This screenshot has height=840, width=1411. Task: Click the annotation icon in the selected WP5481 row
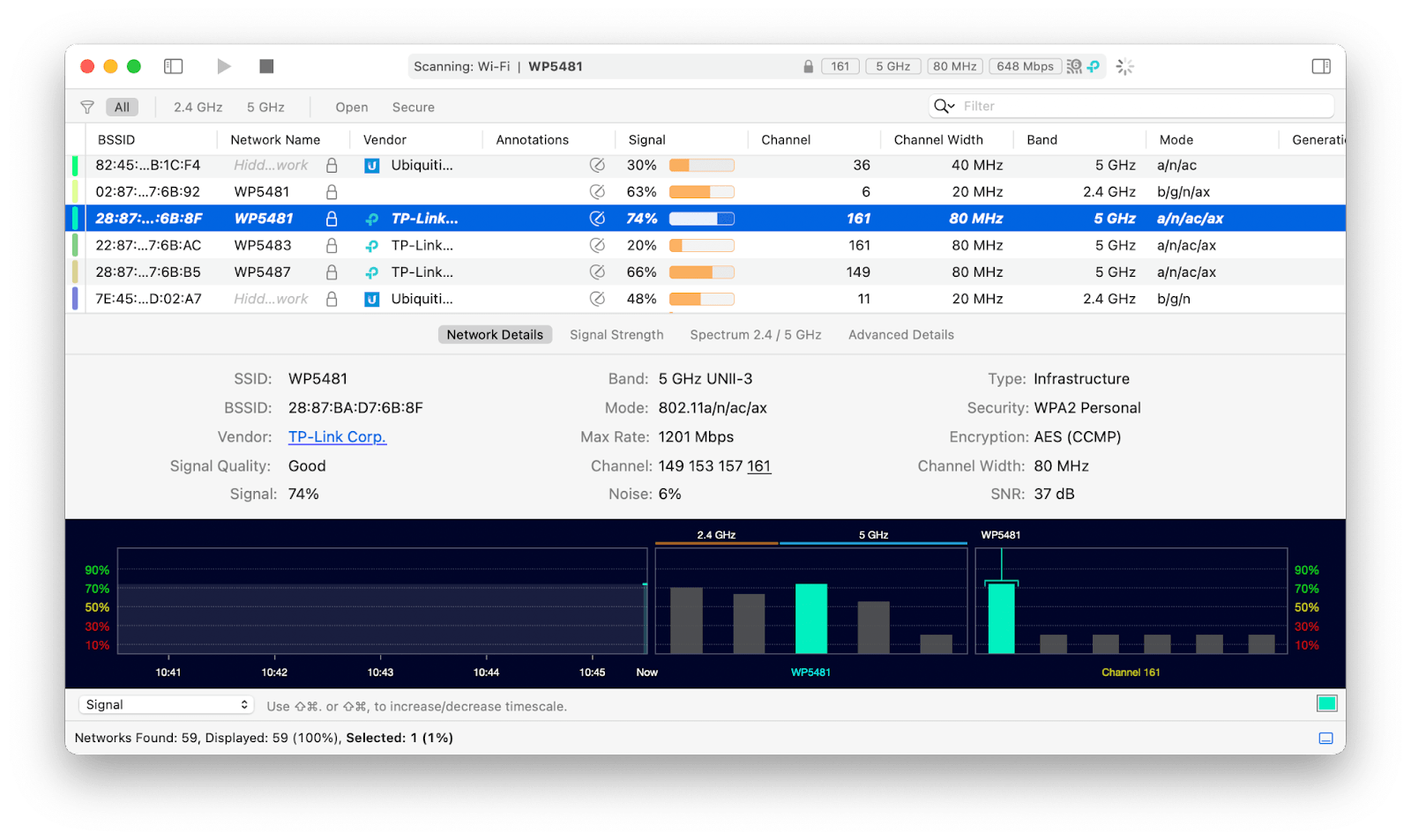597,219
